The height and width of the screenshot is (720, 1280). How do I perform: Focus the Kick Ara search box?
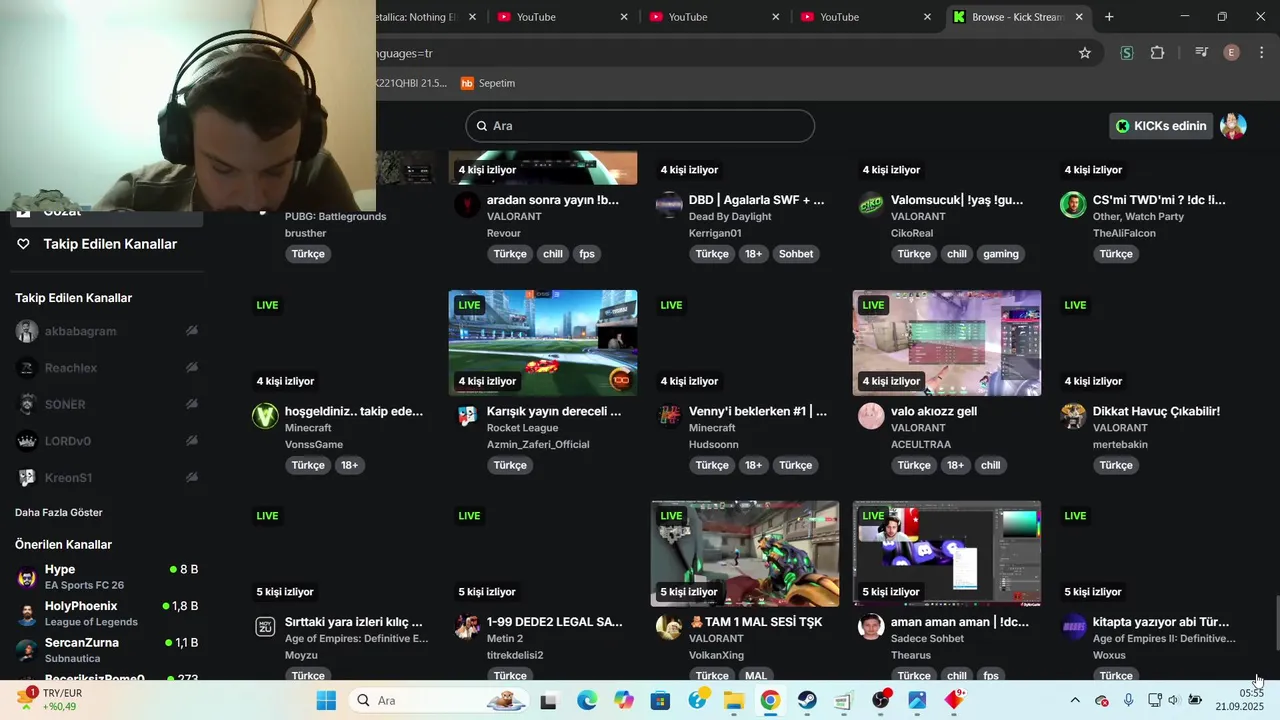pyautogui.click(x=640, y=126)
